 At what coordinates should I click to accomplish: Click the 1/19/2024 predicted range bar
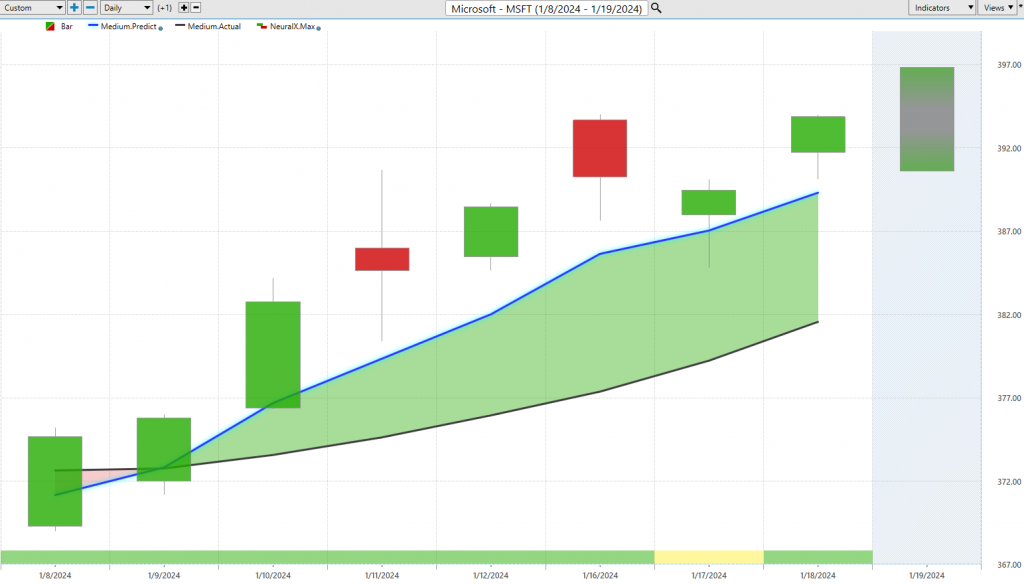[x=926, y=119]
